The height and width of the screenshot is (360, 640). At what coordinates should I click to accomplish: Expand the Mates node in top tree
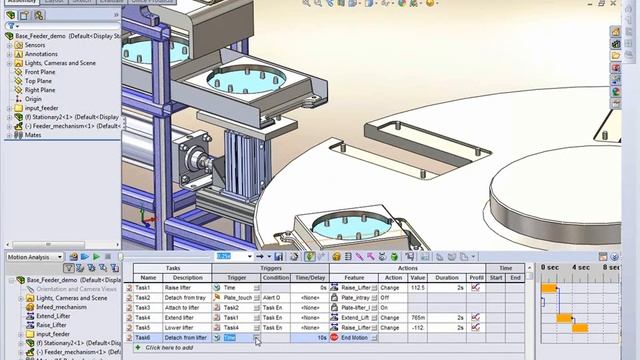9,135
